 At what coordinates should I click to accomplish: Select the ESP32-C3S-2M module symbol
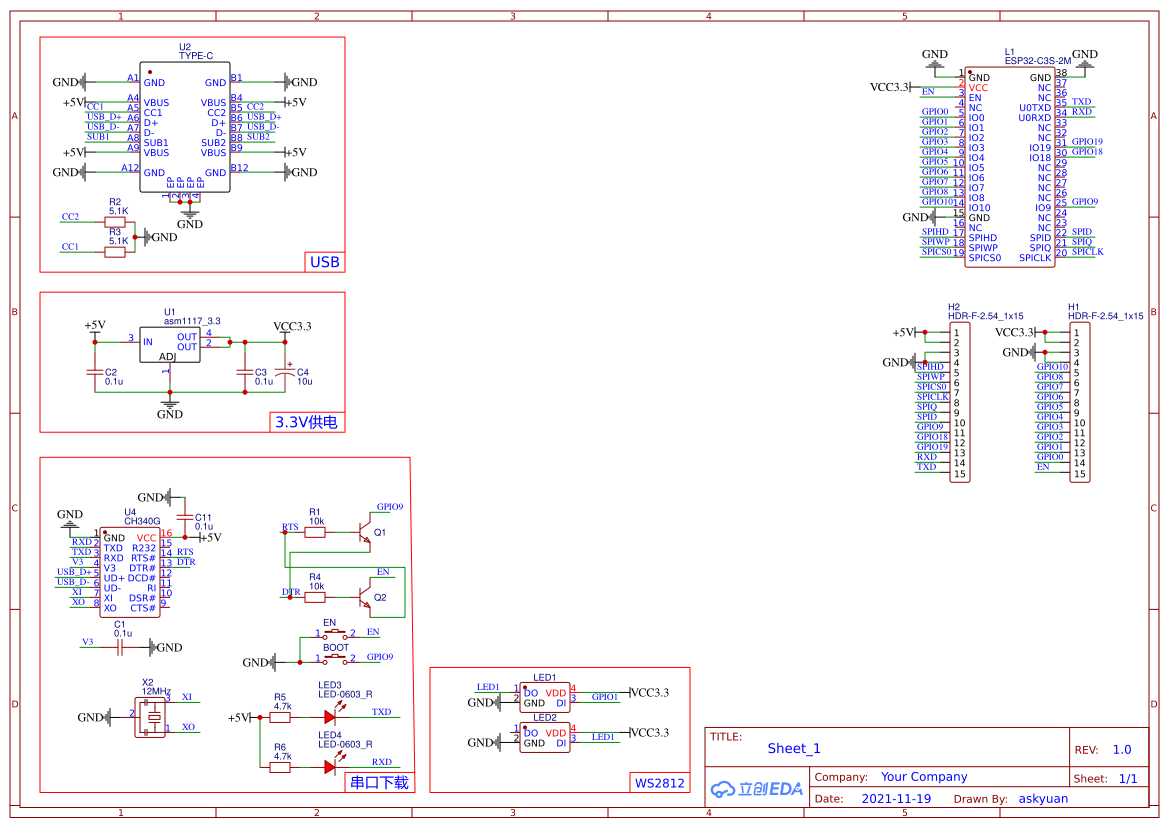click(1009, 167)
